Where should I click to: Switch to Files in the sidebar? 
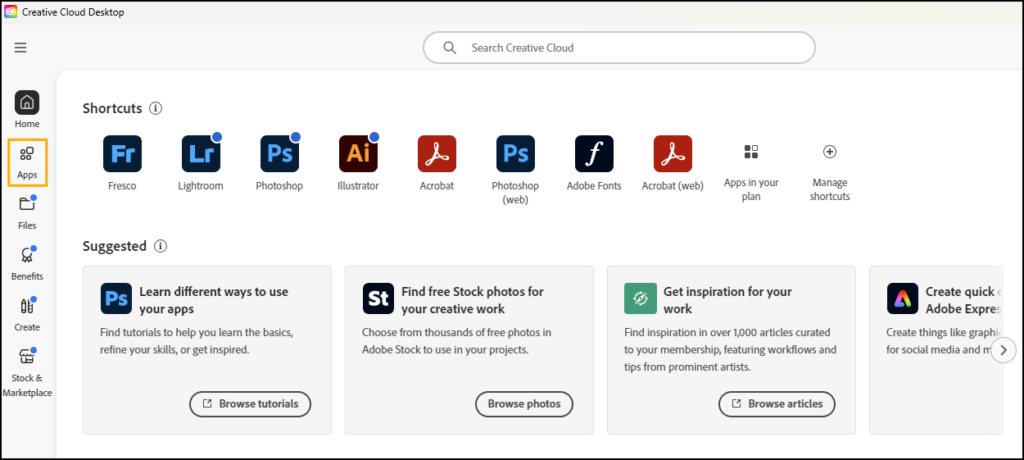pyautogui.click(x=27, y=212)
